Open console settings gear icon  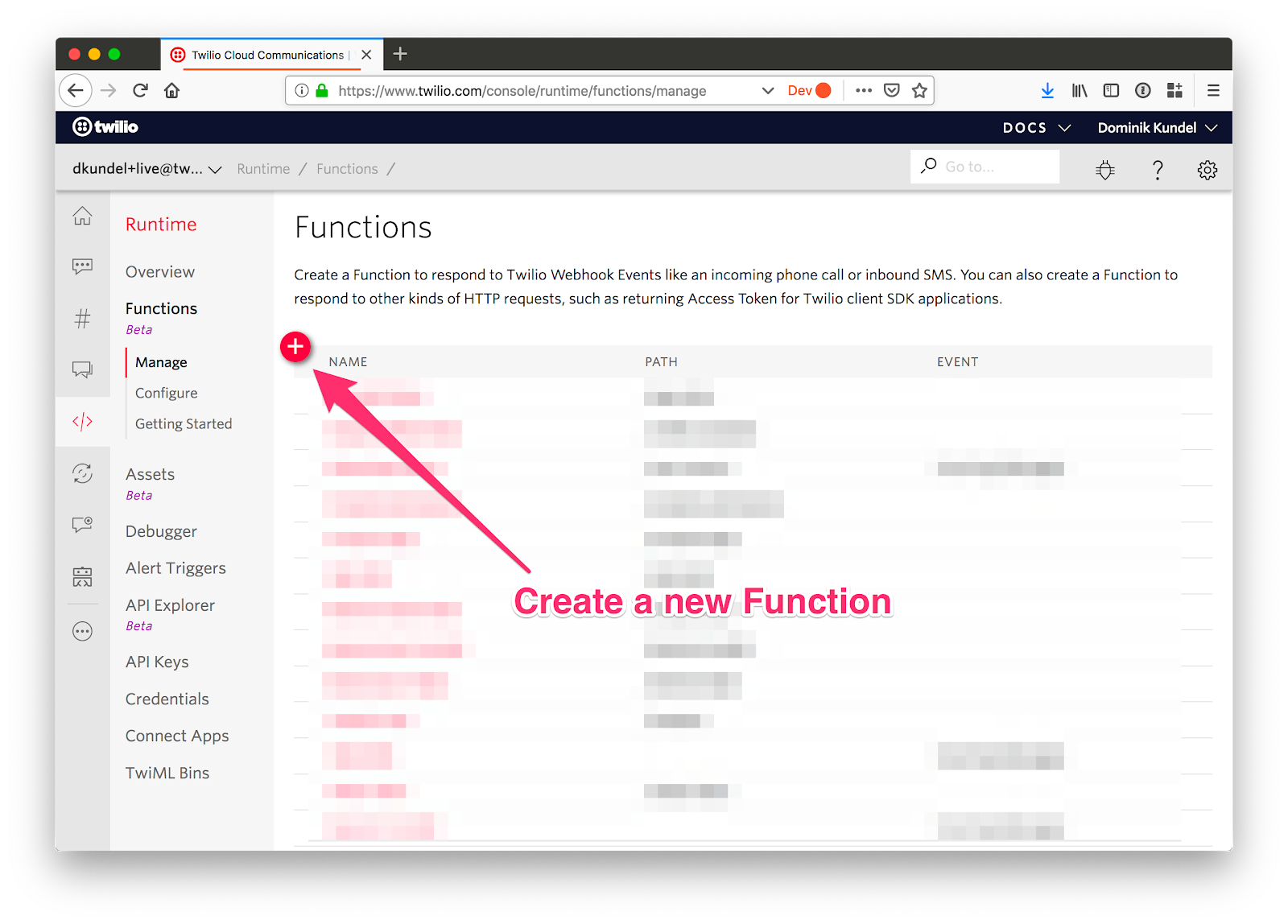point(1207,170)
